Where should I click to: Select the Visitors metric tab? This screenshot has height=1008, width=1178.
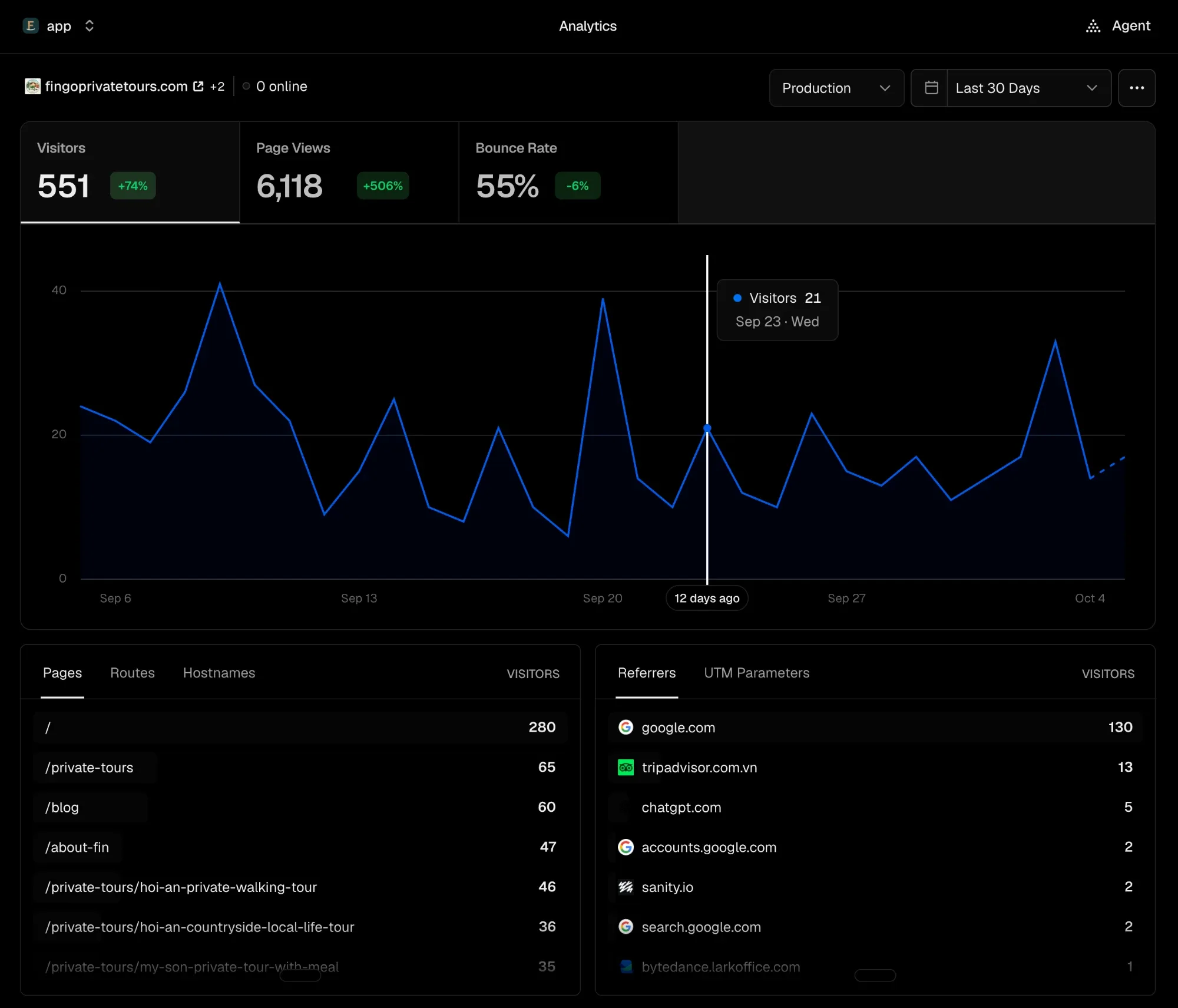[130, 173]
